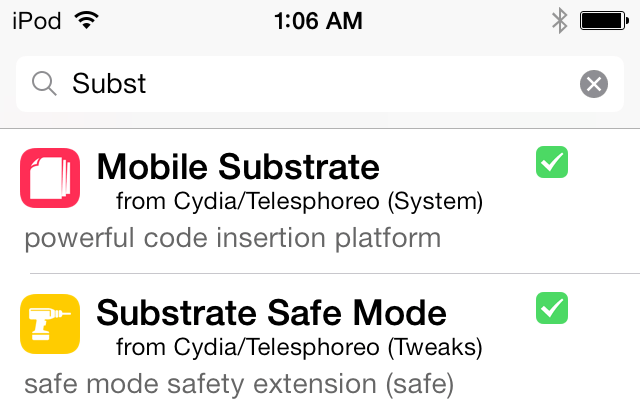Image resolution: width=640 pixels, height=417 pixels.
Task: Tap "from Cydia/Telesphoreo (Tweaks)" source line
Action: [x=299, y=348]
